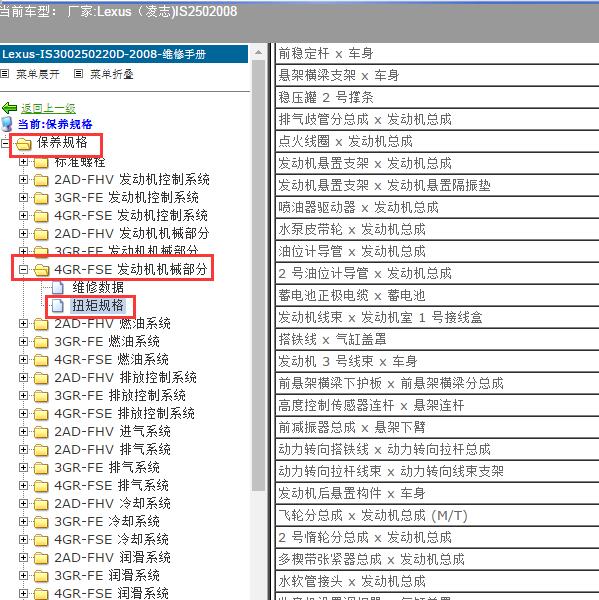Click the 3GR-FE 发动机控制系统 folder icon
Screen dimensions: 599x600
(41, 197)
